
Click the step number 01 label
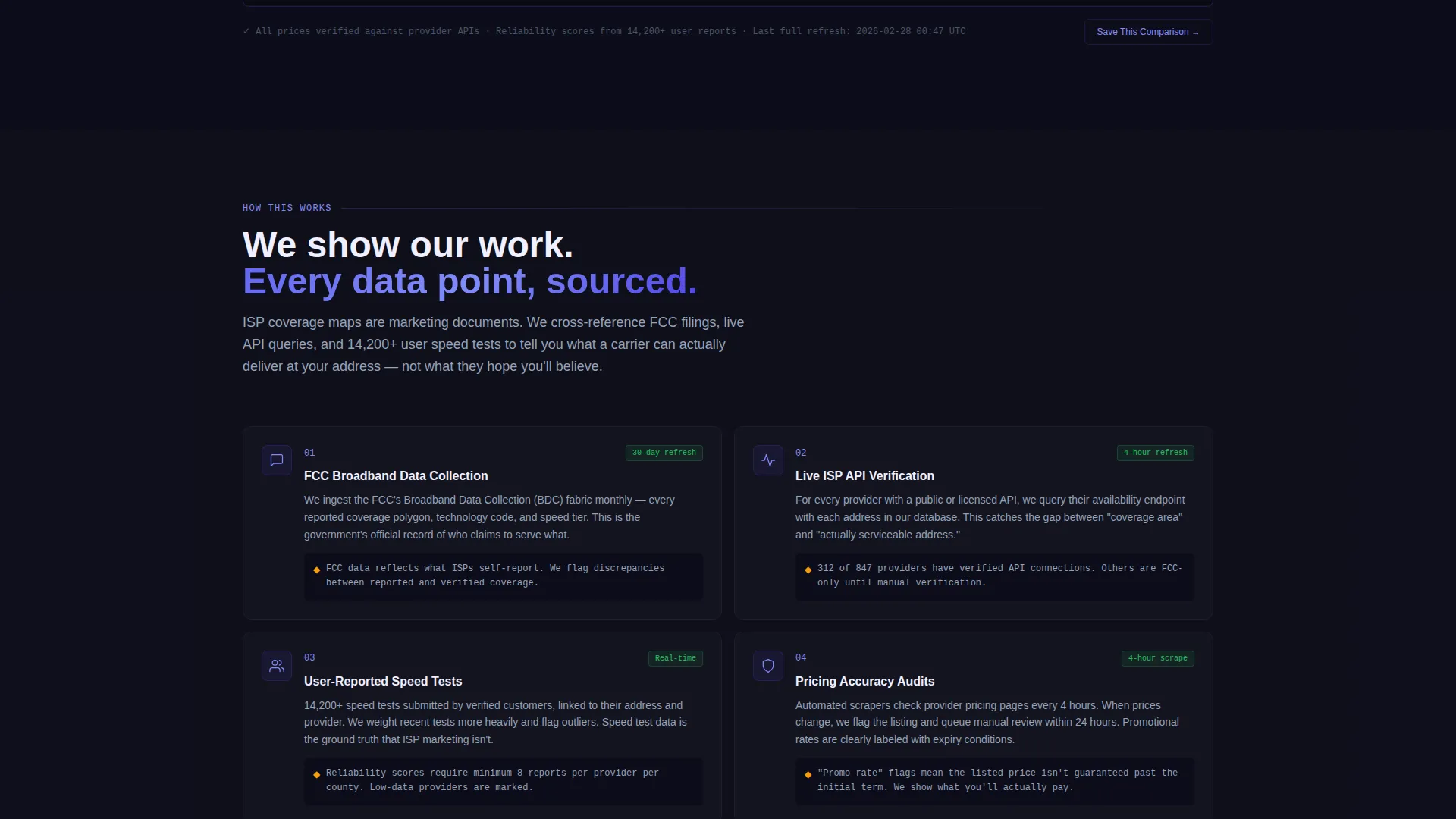pyautogui.click(x=309, y=453)
